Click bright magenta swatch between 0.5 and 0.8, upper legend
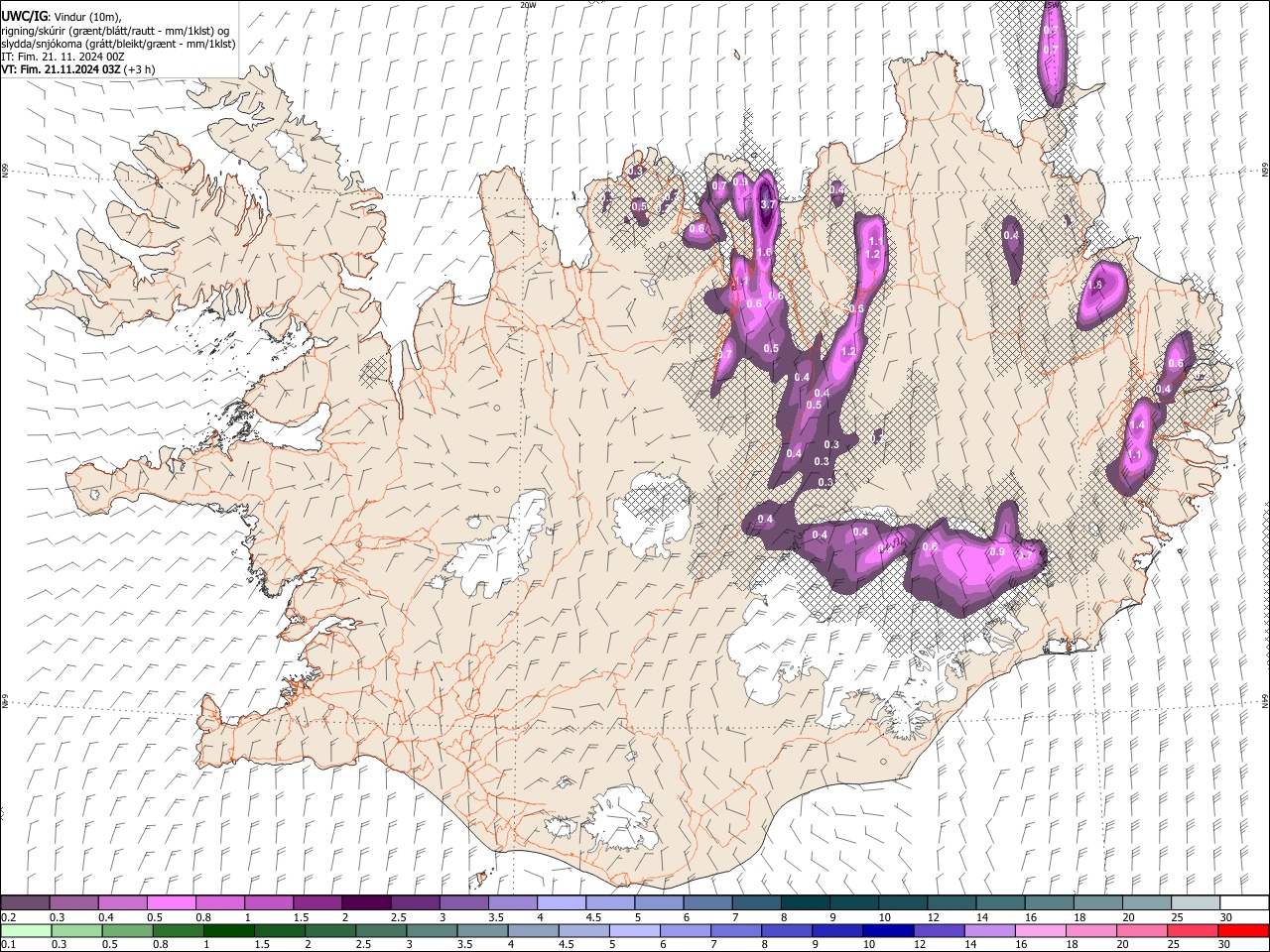Screen dimensions: 1270x952 pyautogui.click(x=171, y=903)
